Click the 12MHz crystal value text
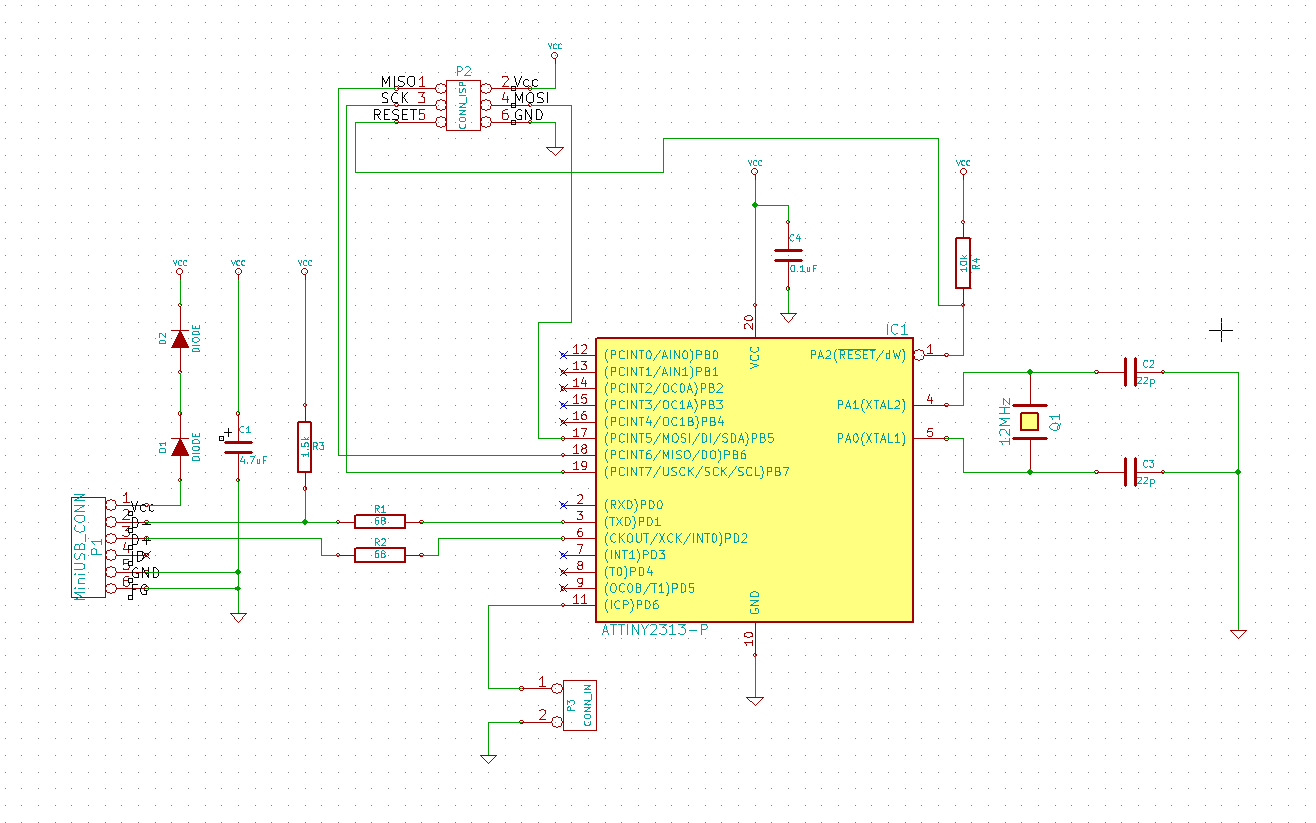 point(1003,421)
